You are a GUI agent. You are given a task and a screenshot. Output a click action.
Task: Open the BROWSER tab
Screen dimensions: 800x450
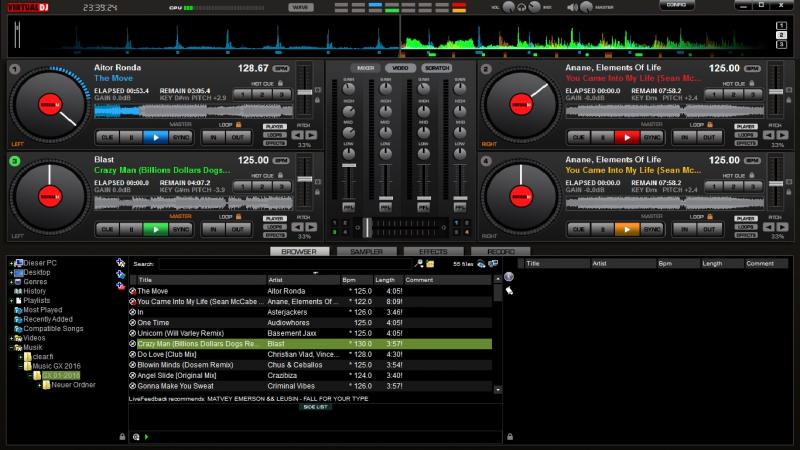pos(299,252)
